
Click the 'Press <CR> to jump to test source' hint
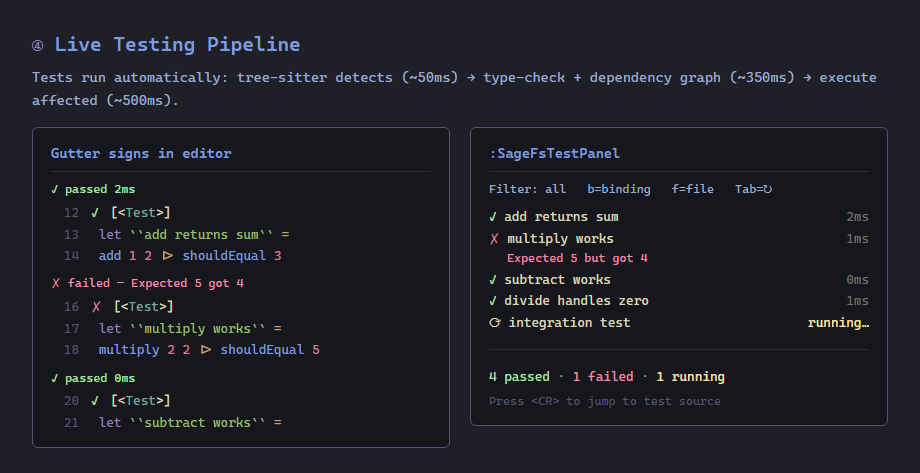[604, 401]
